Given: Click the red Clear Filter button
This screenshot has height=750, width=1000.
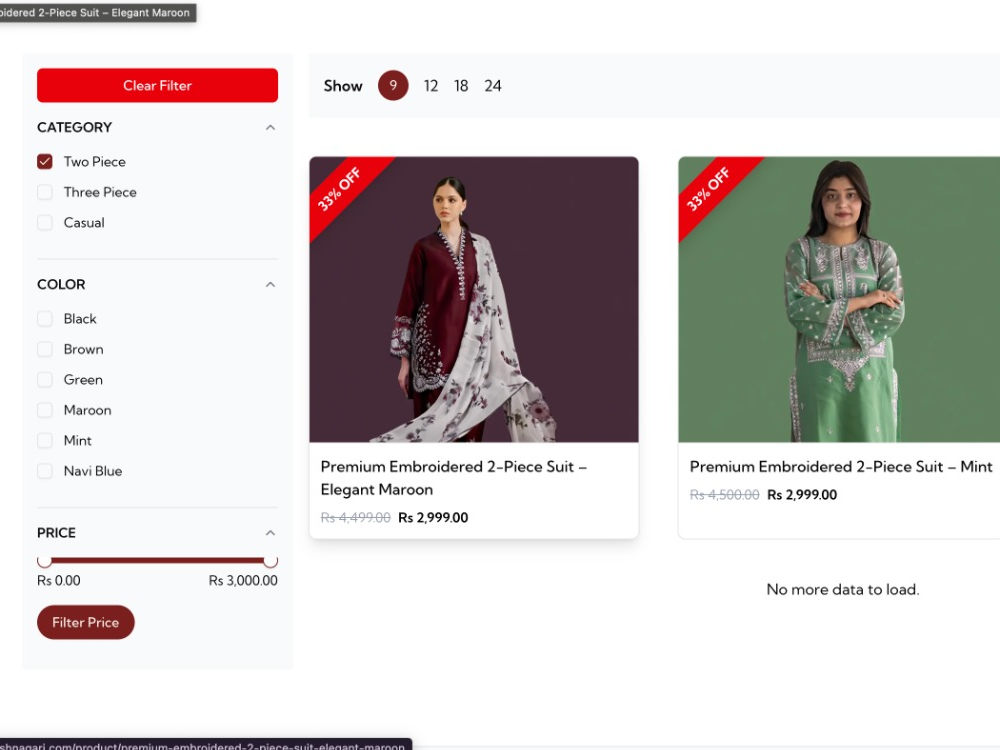Looking at the screenshot, I should (x=158, y=85).
